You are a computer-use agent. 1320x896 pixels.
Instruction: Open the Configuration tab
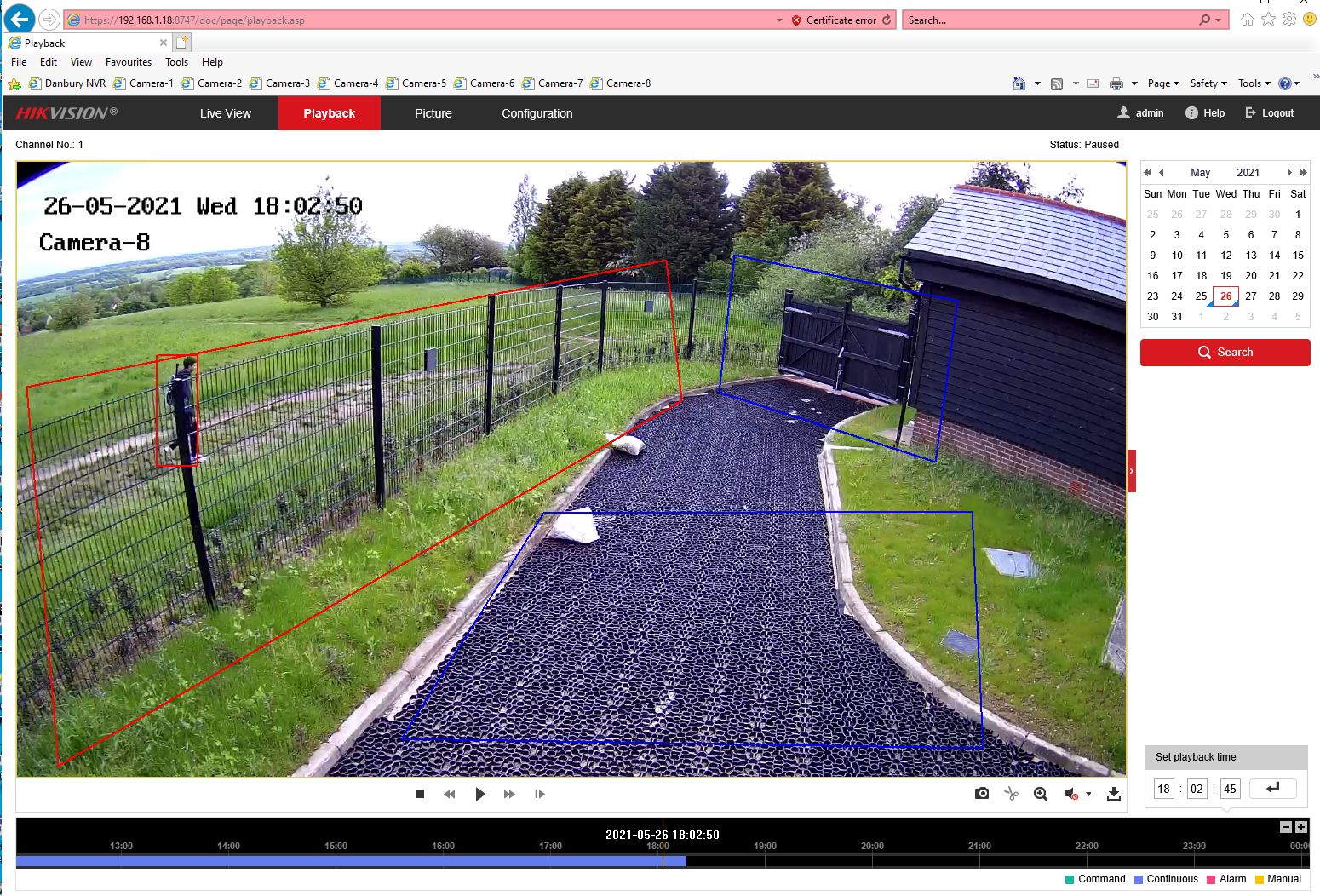coord(537,112)
